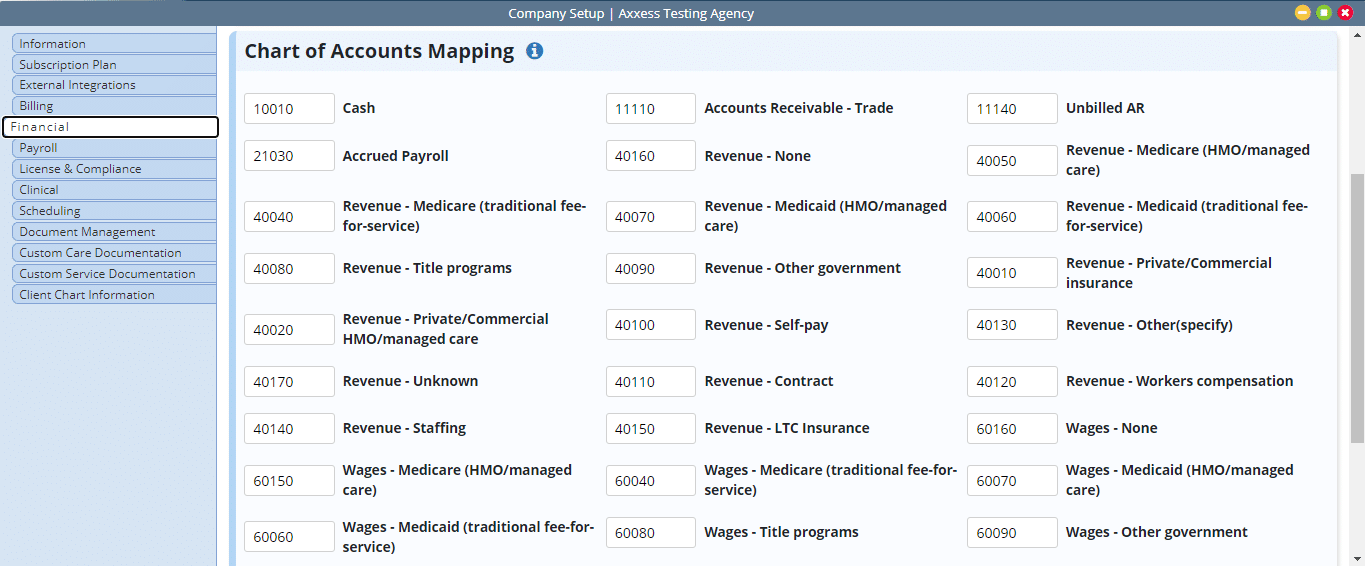Switch to the Billing tab
This screenshot has width=1365, height=566.
pos(114,106)
